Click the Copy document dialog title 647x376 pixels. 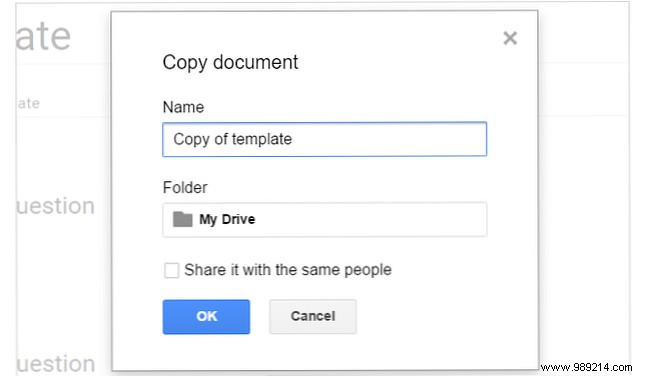230,63
